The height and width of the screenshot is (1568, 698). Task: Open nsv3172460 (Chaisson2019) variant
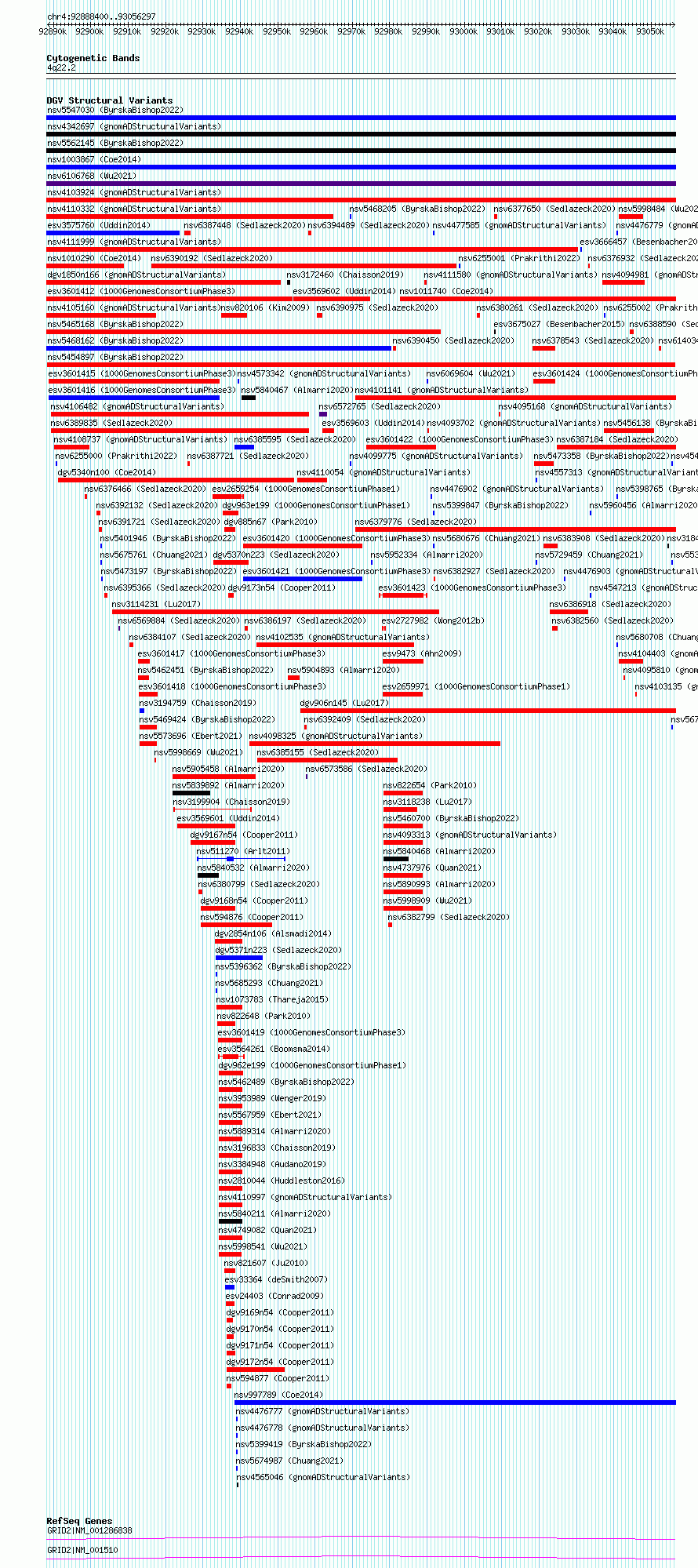pyautogui.click(x=345, y=275)
